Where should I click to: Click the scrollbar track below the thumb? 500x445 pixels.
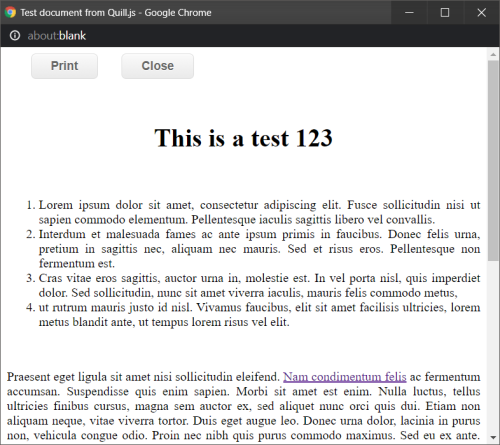click(493, 346)
